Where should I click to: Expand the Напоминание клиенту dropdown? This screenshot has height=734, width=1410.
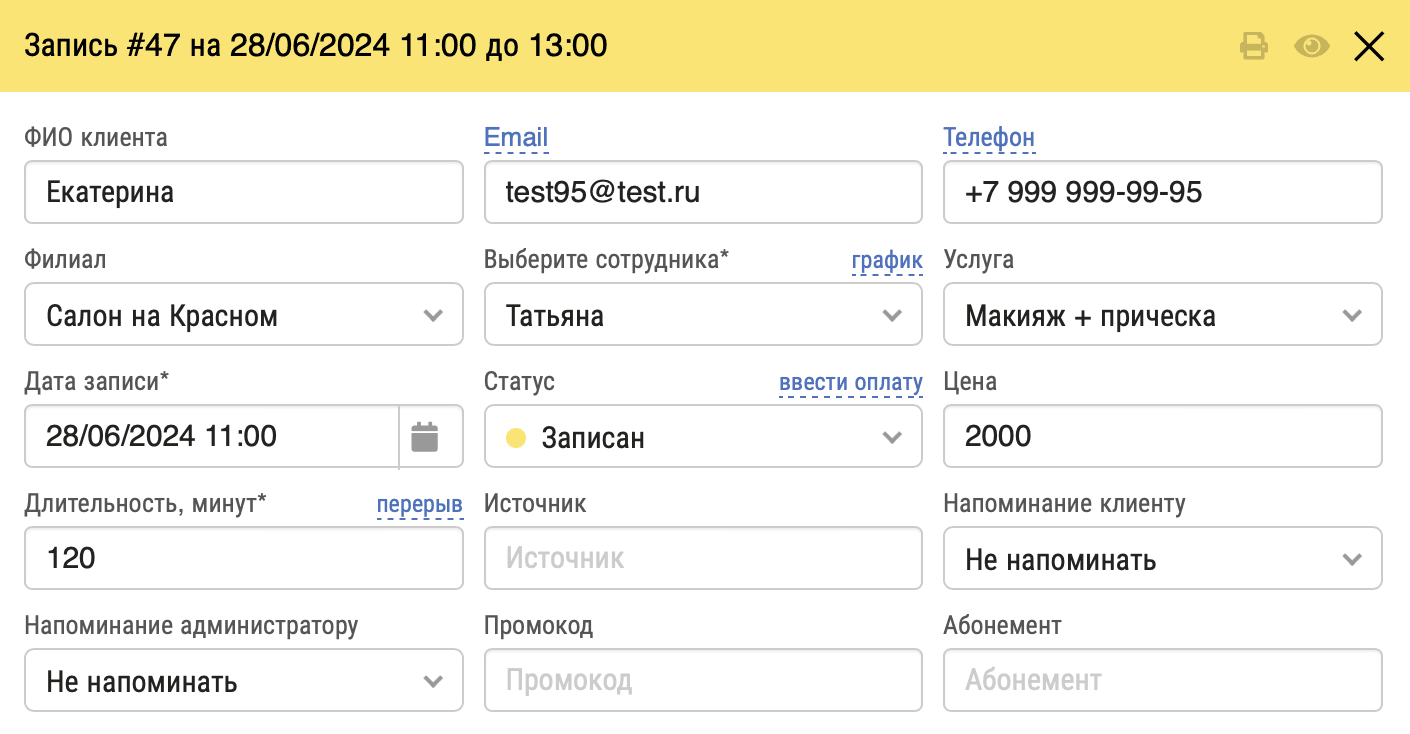1162,559
